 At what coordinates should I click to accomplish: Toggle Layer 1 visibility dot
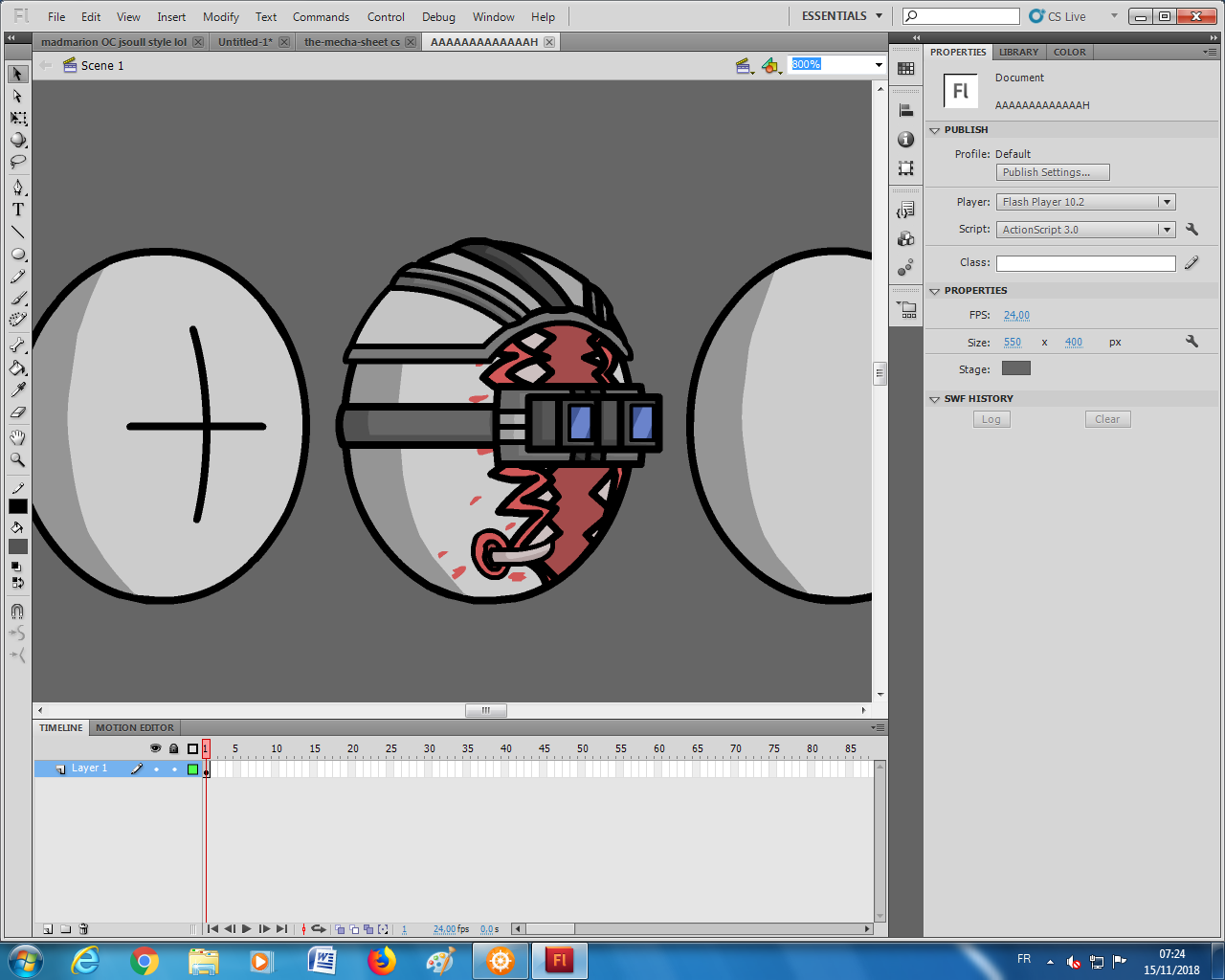156,769
